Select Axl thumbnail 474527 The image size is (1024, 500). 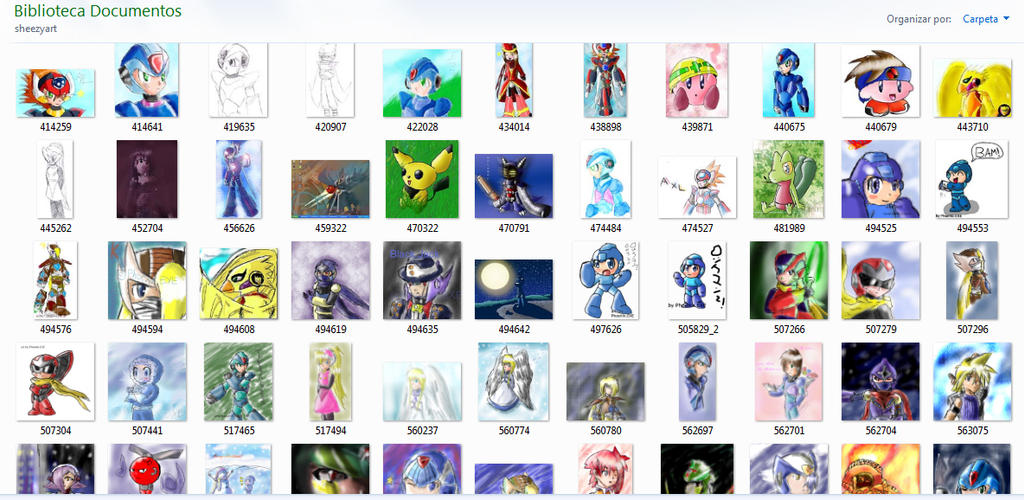coord(697,187)
